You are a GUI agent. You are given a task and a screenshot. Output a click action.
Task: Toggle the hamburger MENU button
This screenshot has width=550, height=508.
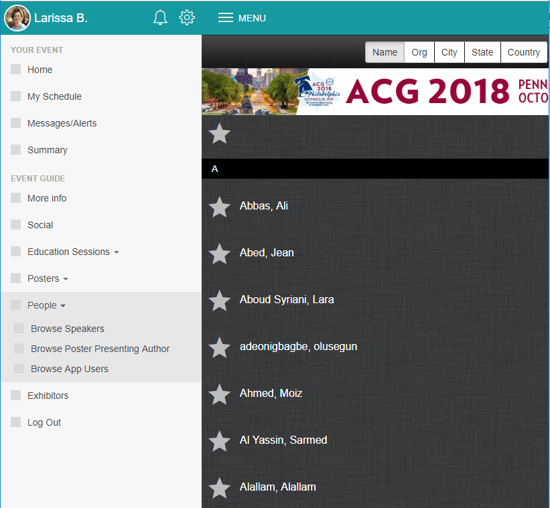point(242,18)
